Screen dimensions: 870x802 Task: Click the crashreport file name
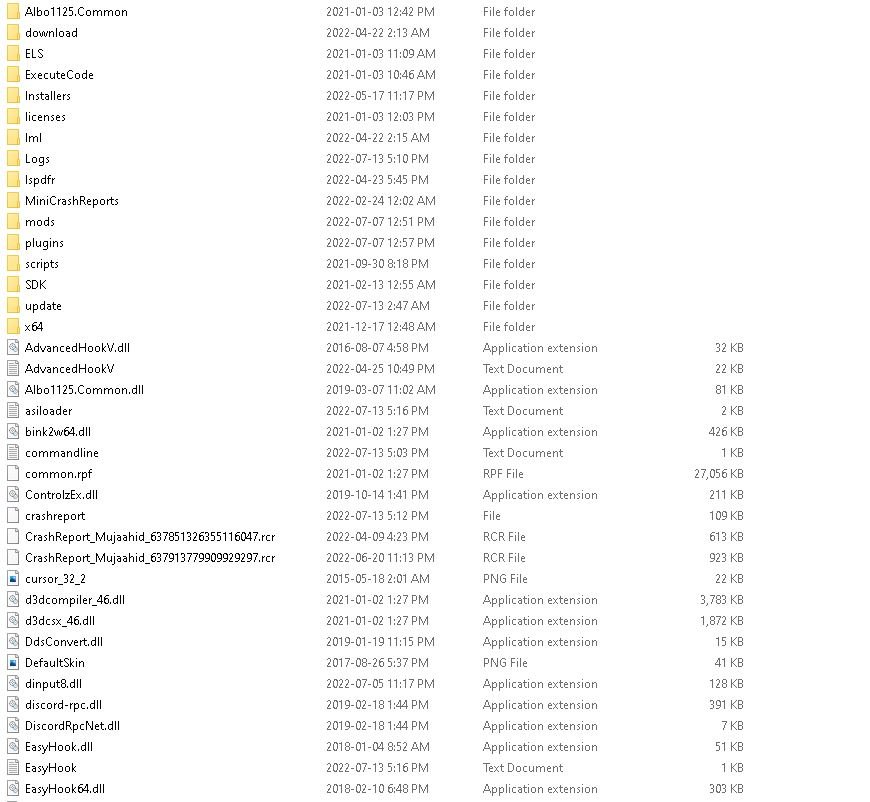(55, 516)
